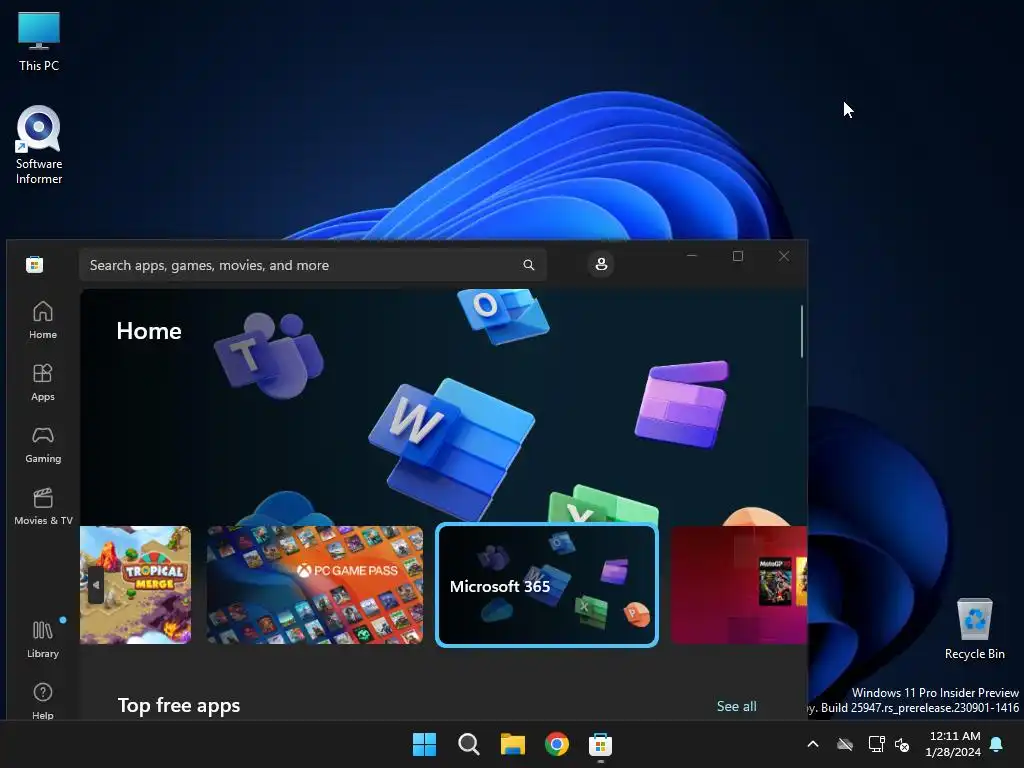Select the Tropical Merge carousel card
The height and width of the screenshot is (768, 1024).
[135, 585]
